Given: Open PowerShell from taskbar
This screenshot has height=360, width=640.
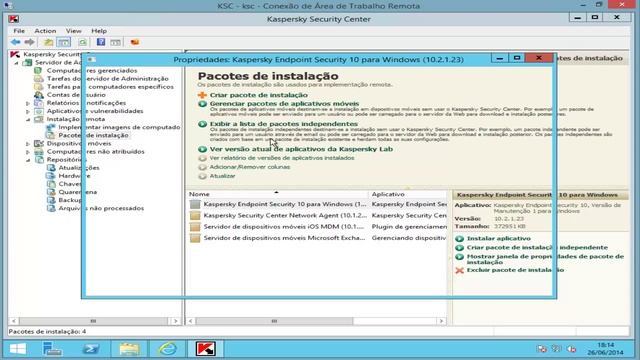Looking at the screenshot, I should pos(91,349).
